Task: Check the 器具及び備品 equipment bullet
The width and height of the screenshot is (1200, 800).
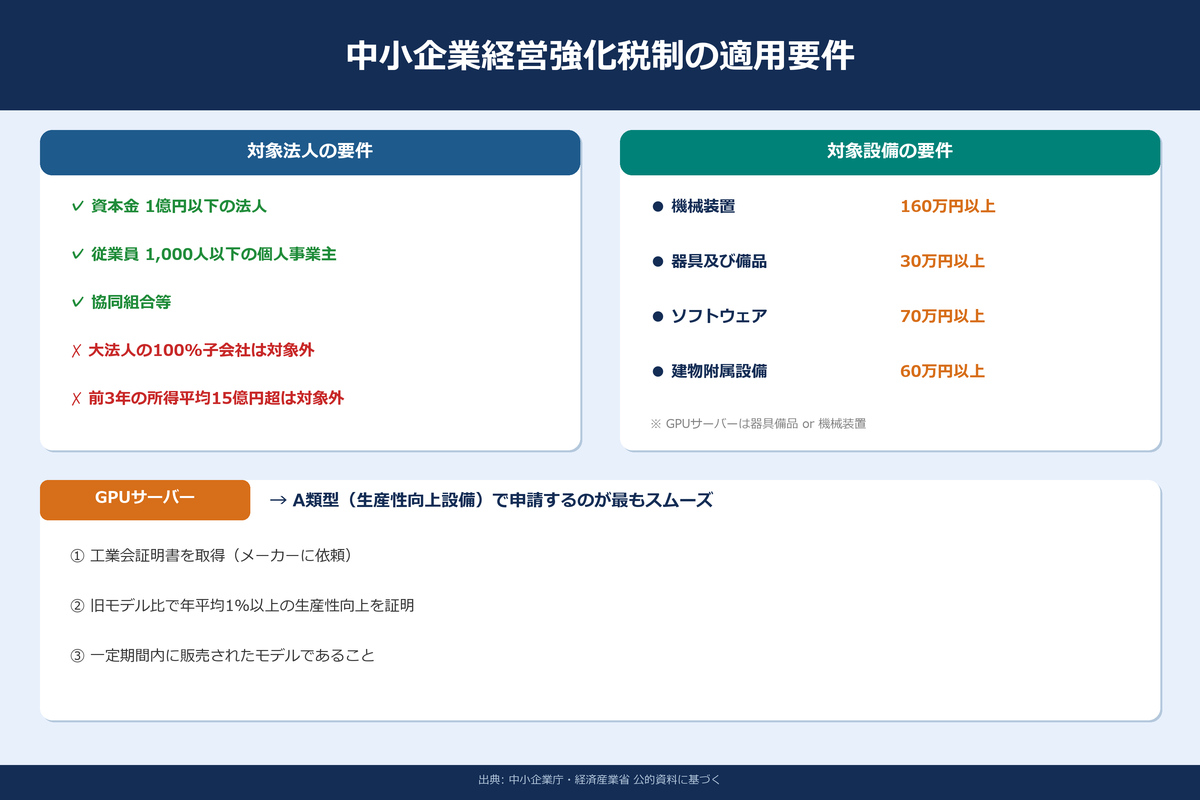Action: [x=657, y=262]
